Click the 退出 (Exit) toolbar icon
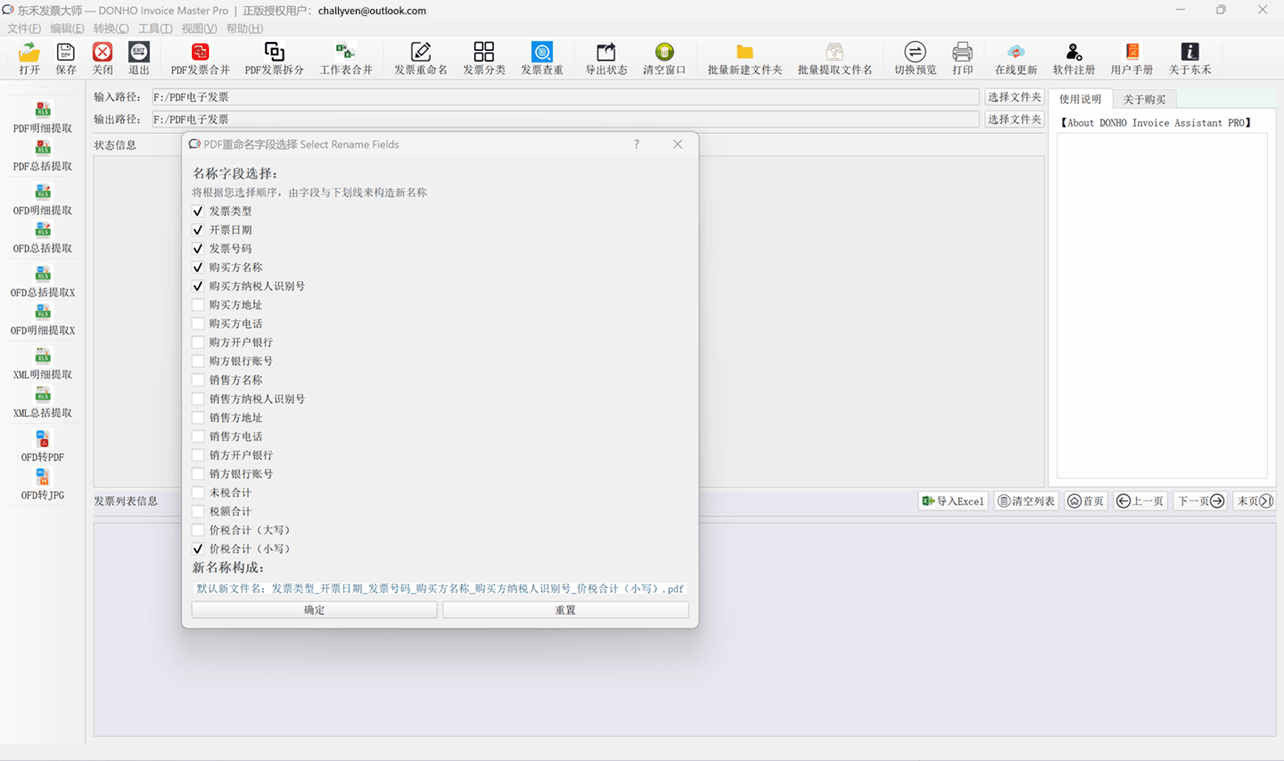Viewport: 1284px width, 761px height. [x=139, y=59]
